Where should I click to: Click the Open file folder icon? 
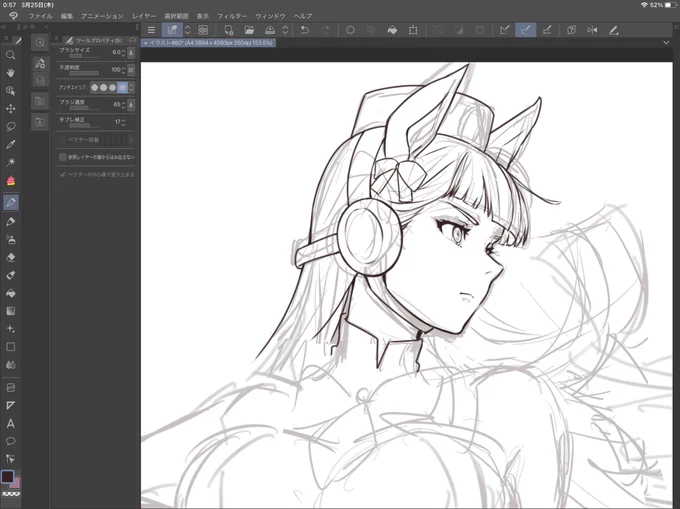pyautogui.click(x=249, y=30)
